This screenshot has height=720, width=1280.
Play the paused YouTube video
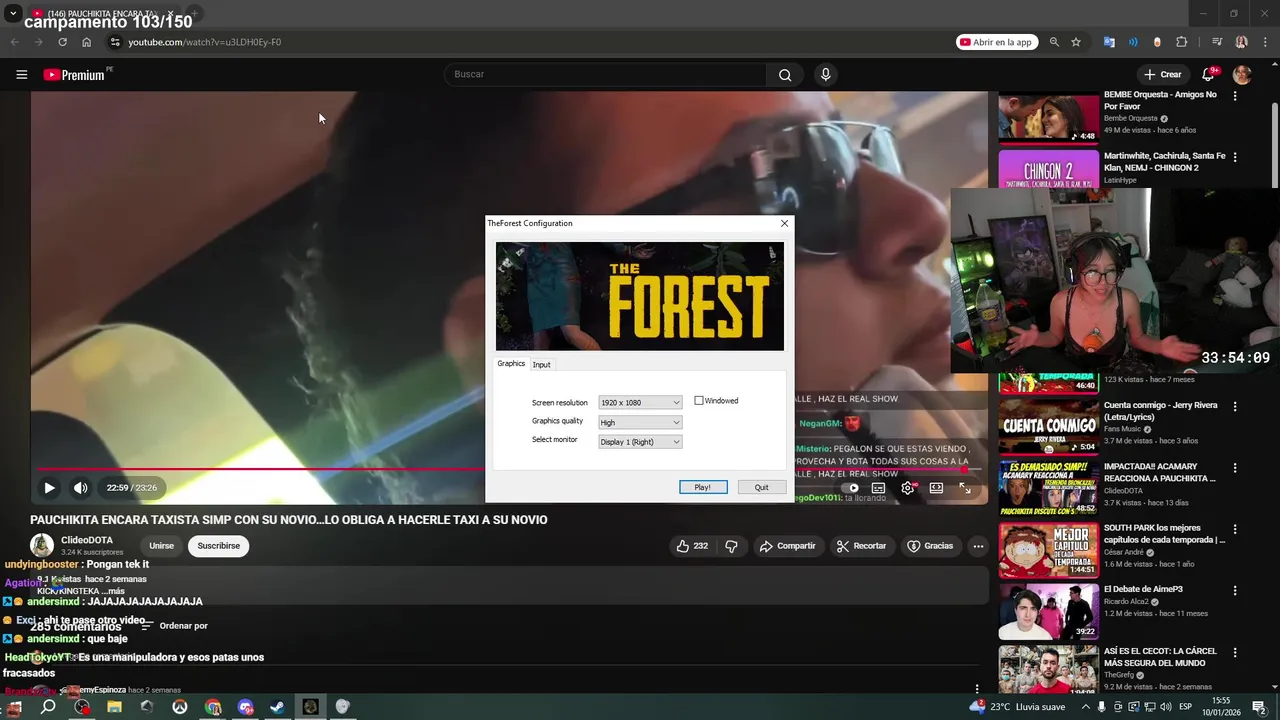(x=49, y=488)
